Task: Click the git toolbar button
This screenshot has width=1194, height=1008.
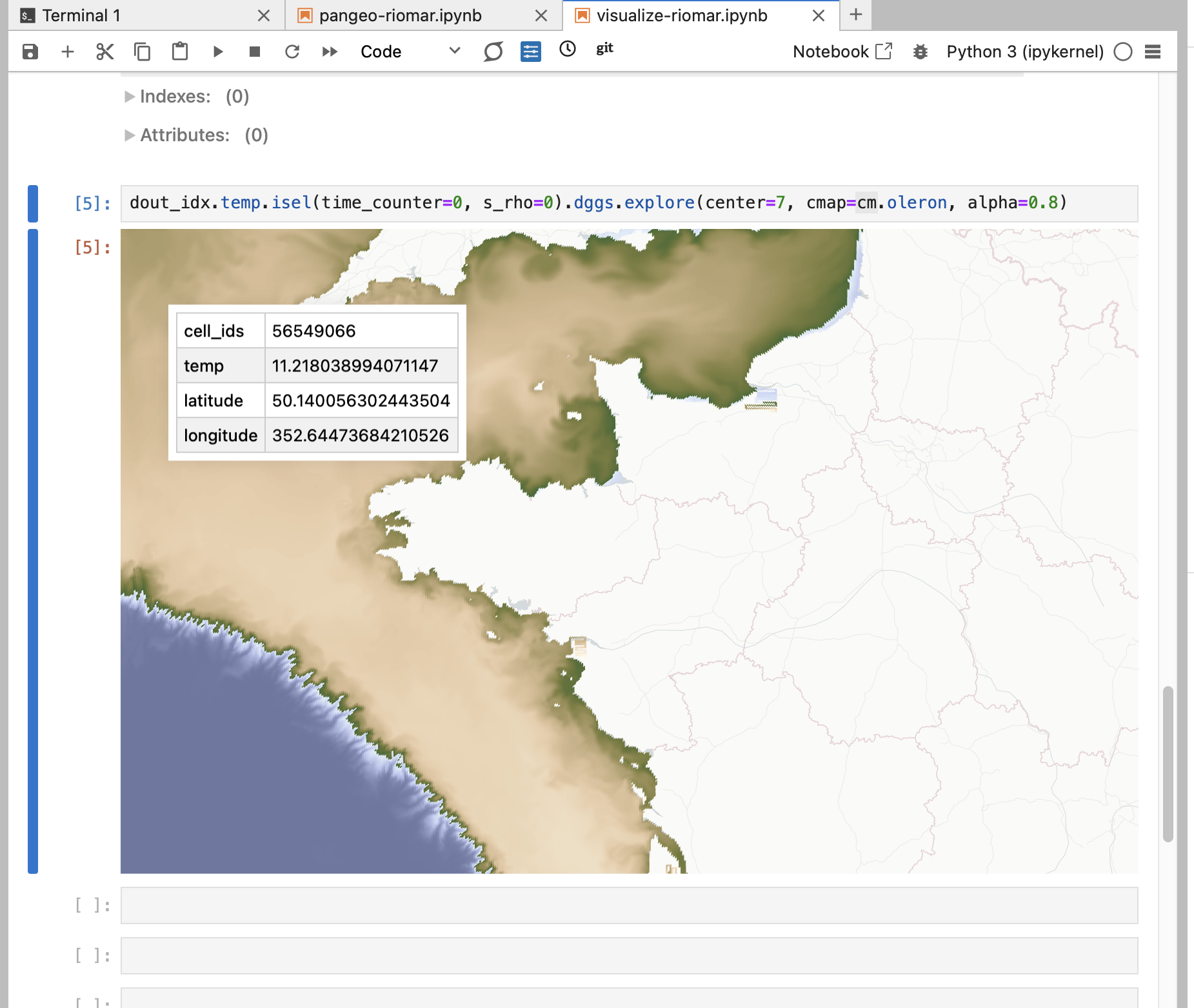Action: [x=604, y=49]
